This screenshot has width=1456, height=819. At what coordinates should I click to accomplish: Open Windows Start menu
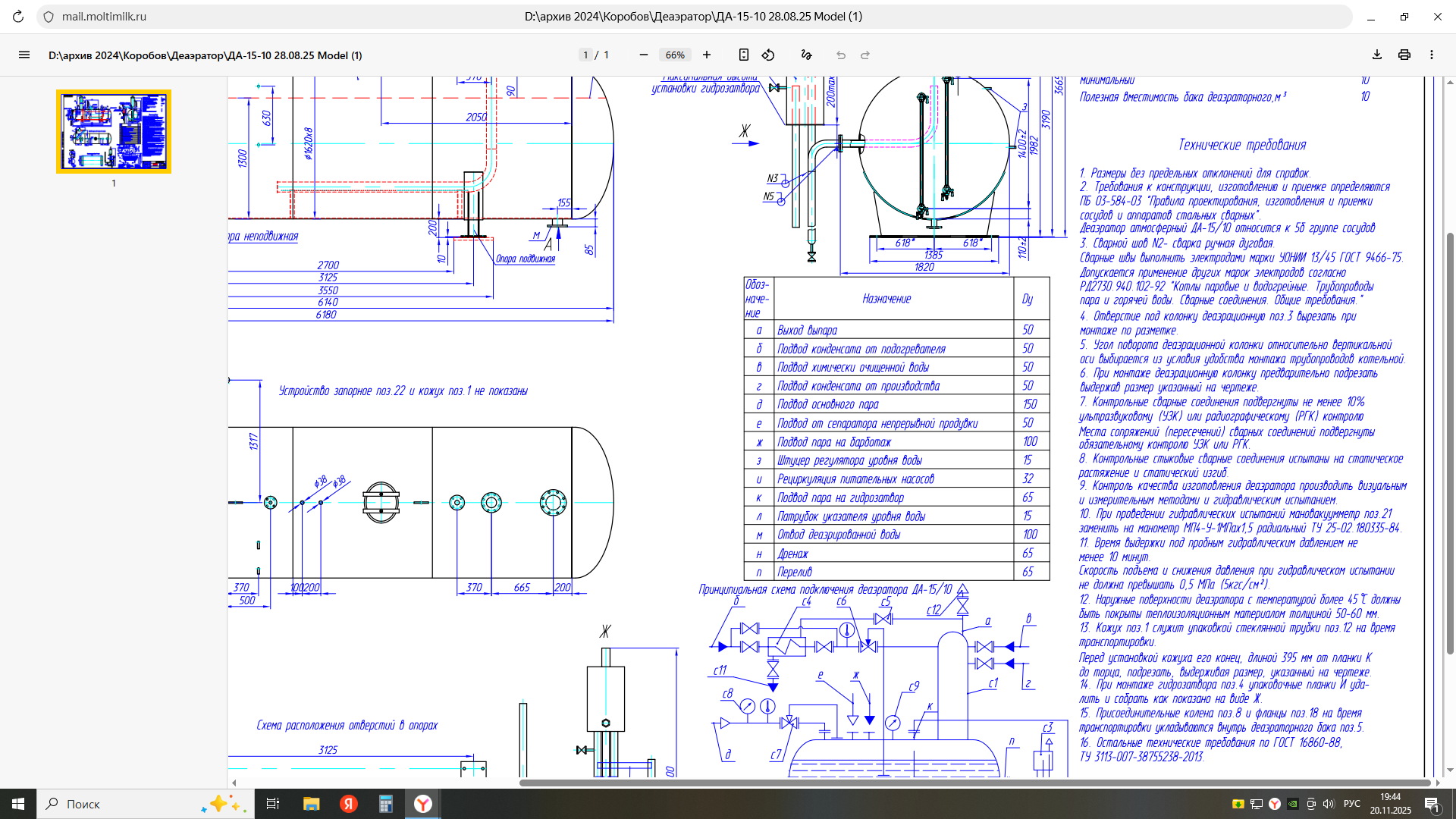18,804
